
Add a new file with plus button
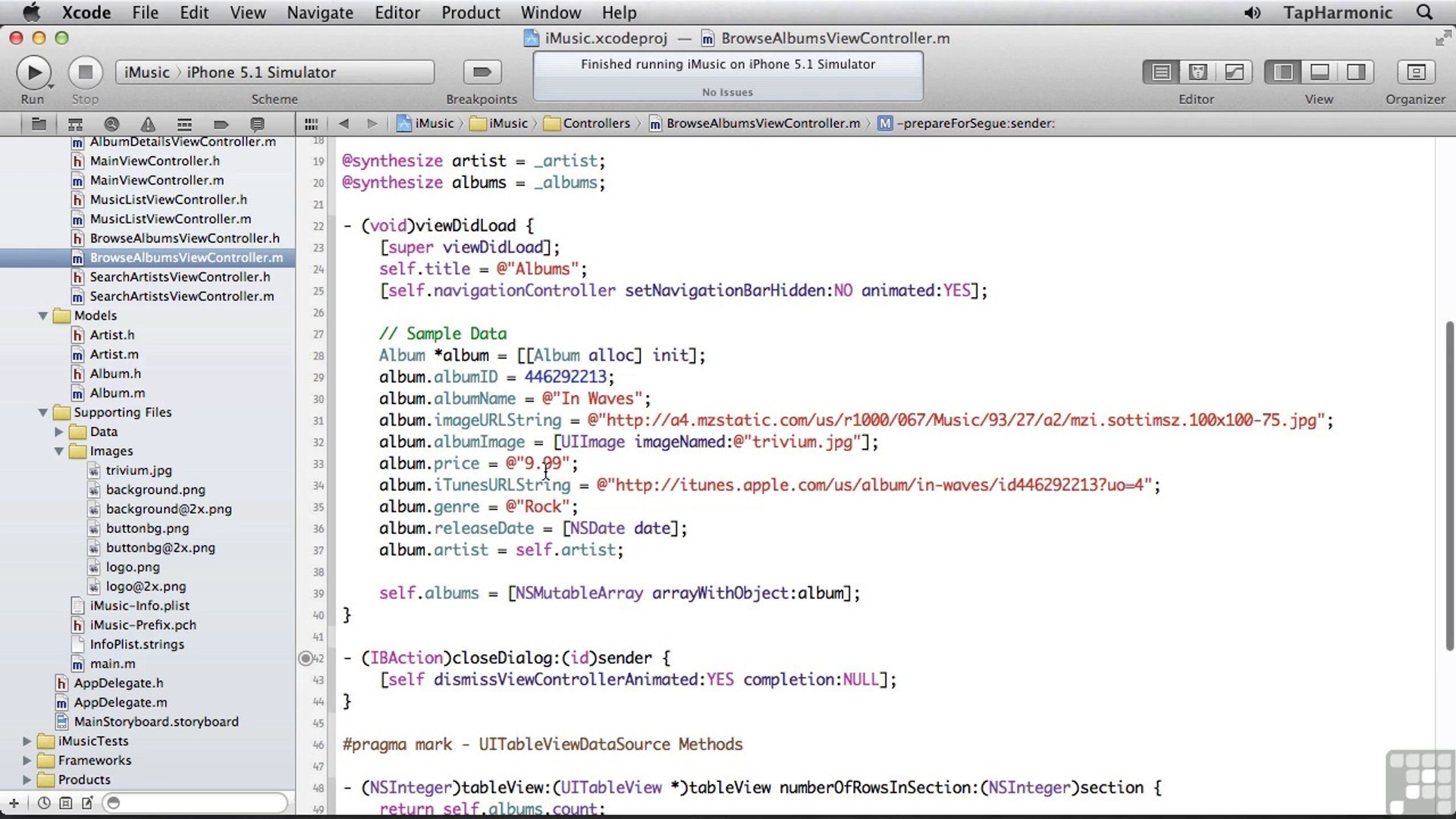click(14, 803)
